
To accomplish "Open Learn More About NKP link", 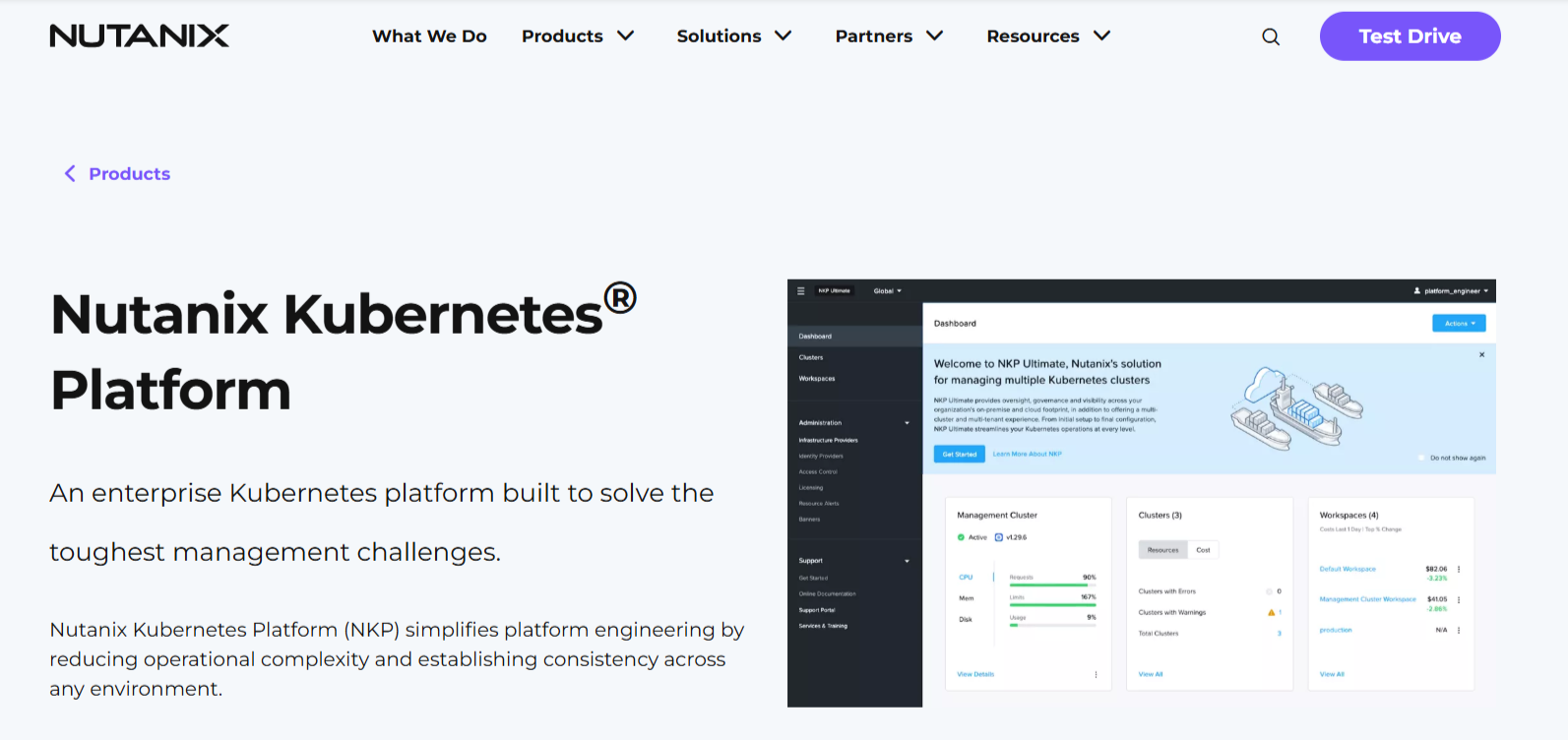I will pos(1028,454).
